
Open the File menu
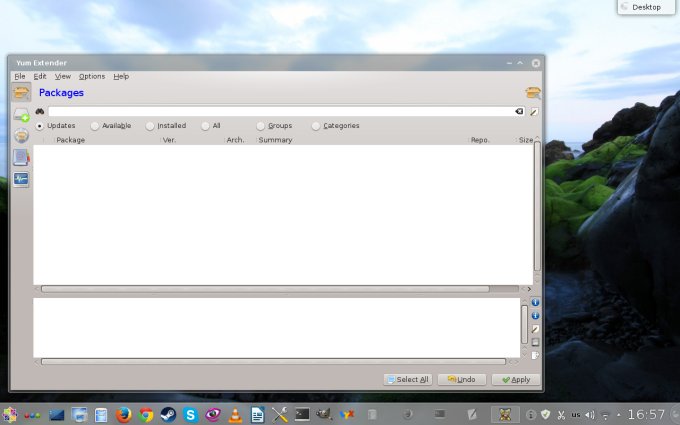pyautogui.click(x=20, y=76)
